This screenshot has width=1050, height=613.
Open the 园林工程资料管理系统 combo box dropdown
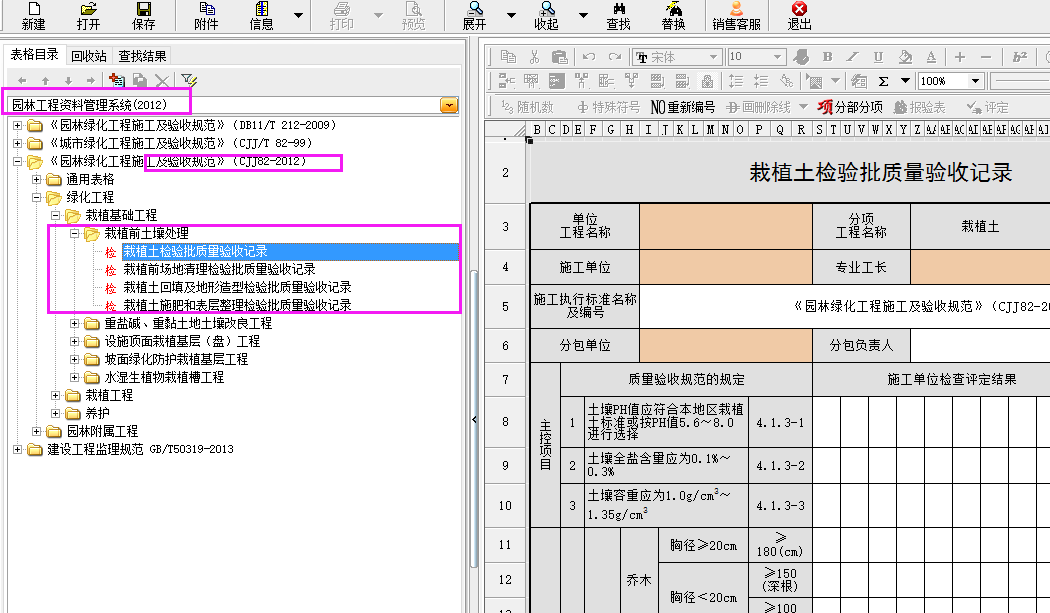(449, 104)
